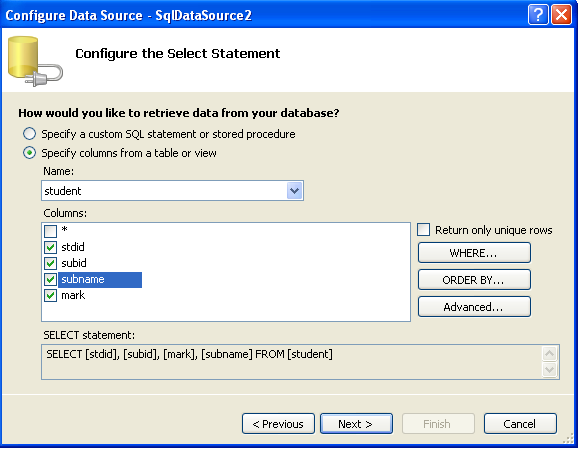Uncheck the subid column checkbox
The width and height of the screenshot is (579, 449).
pos(50,263)
